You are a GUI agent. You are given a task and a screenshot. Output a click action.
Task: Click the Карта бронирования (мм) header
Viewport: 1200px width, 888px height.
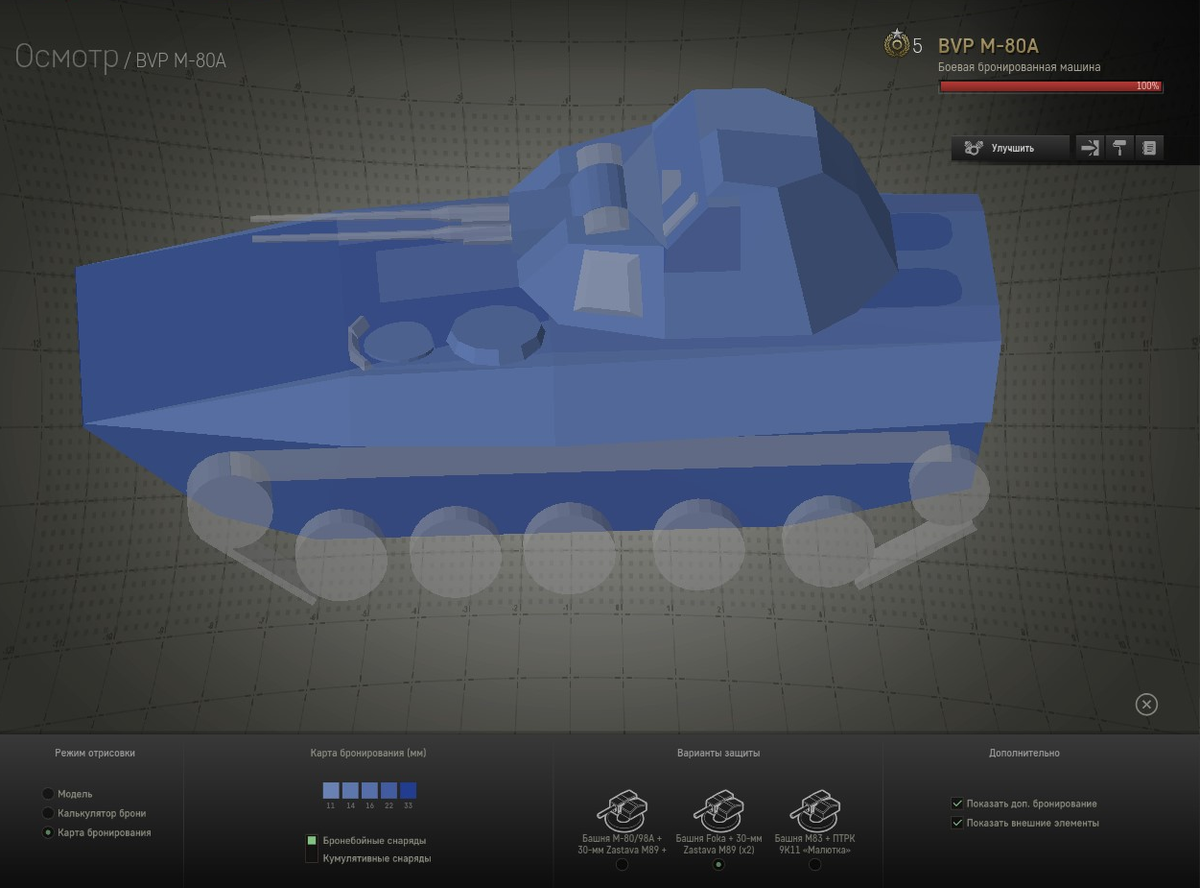click(x=369, y=753)
